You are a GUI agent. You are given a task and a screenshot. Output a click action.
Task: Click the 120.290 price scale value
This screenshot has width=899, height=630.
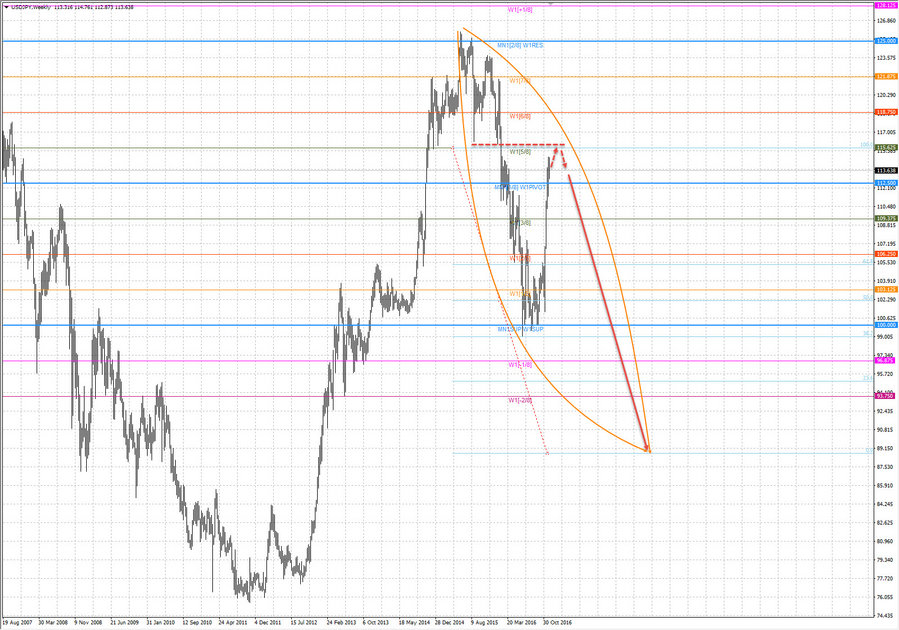pyautogui.click(x=885, y=95)
